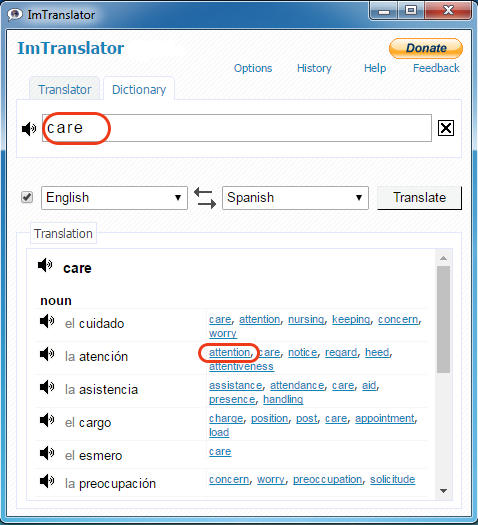The height and width of the screenshot is (525, 478).
Task: Open the Options link
Action: [x=253, y=68]
